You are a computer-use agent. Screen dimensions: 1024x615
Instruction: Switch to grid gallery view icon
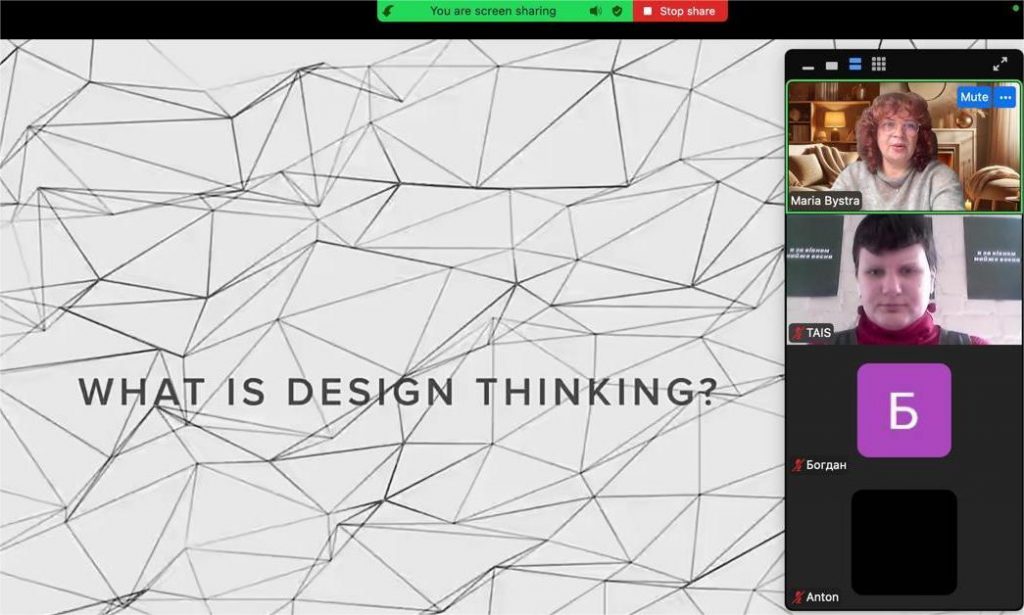[x=879, y=65]
